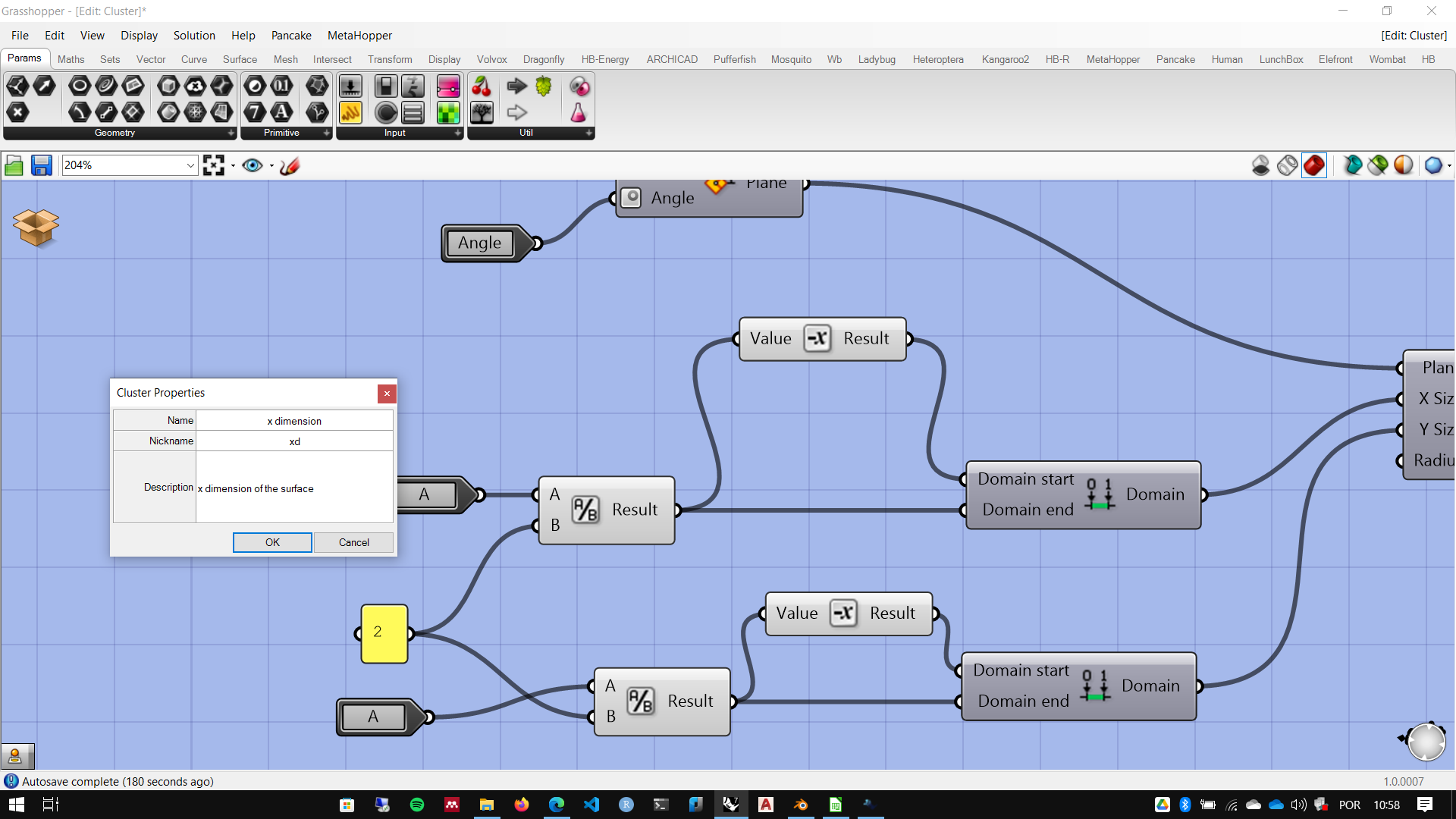Viewport: 1456px width, 819px height.
Task: Select the Number 0.1 parameter icon
Action: coord(281,86)
